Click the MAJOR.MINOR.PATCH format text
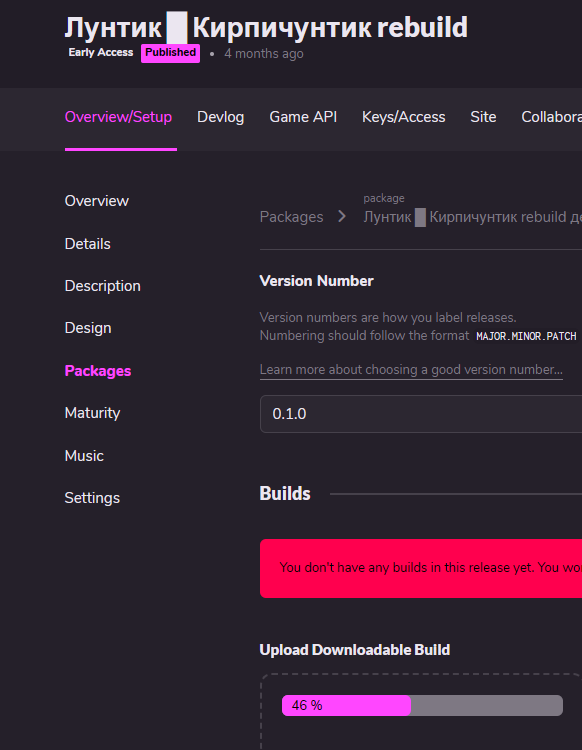 526,336
